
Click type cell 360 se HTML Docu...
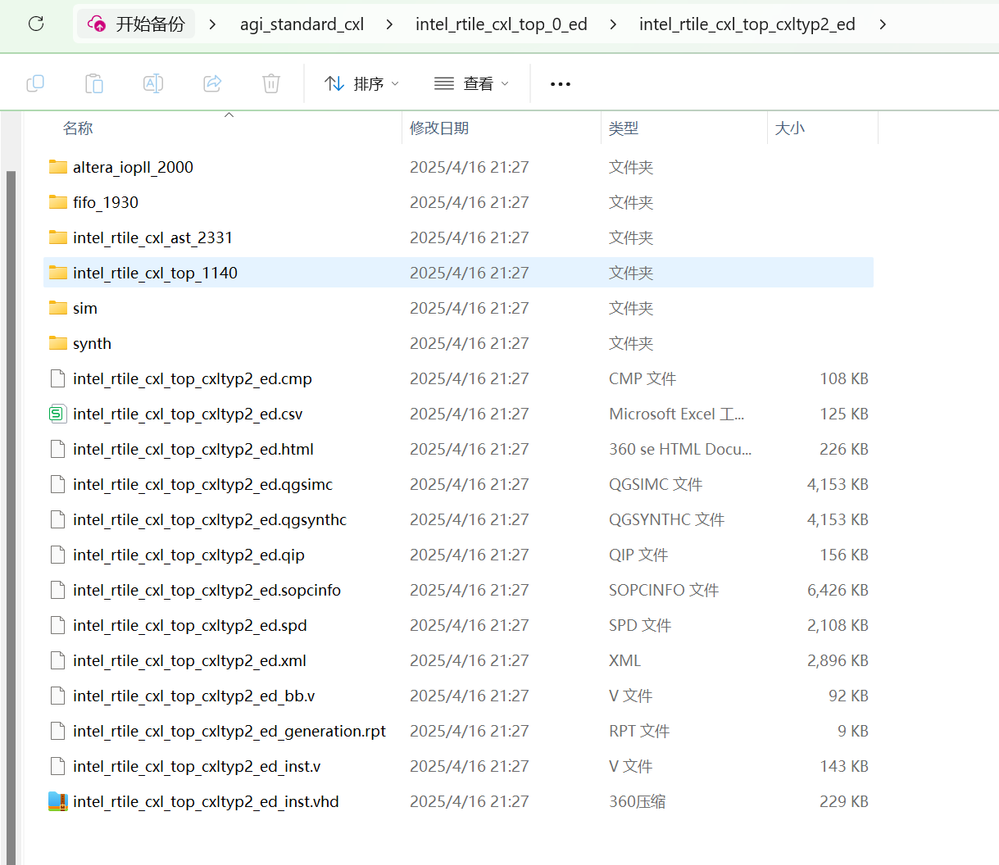tap(680, 449)
